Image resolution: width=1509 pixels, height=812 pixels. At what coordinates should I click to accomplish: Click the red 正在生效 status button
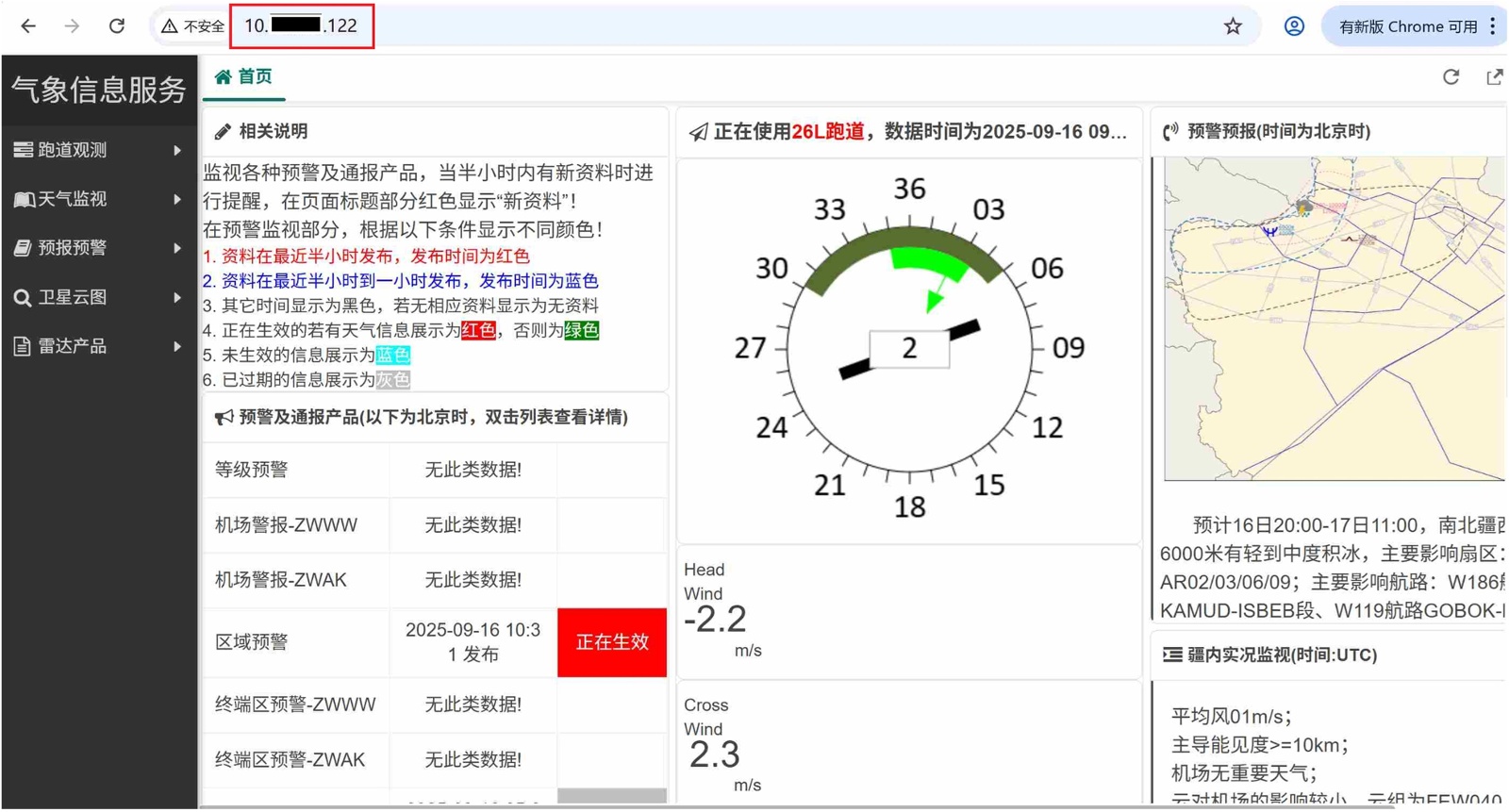[612, 642]
